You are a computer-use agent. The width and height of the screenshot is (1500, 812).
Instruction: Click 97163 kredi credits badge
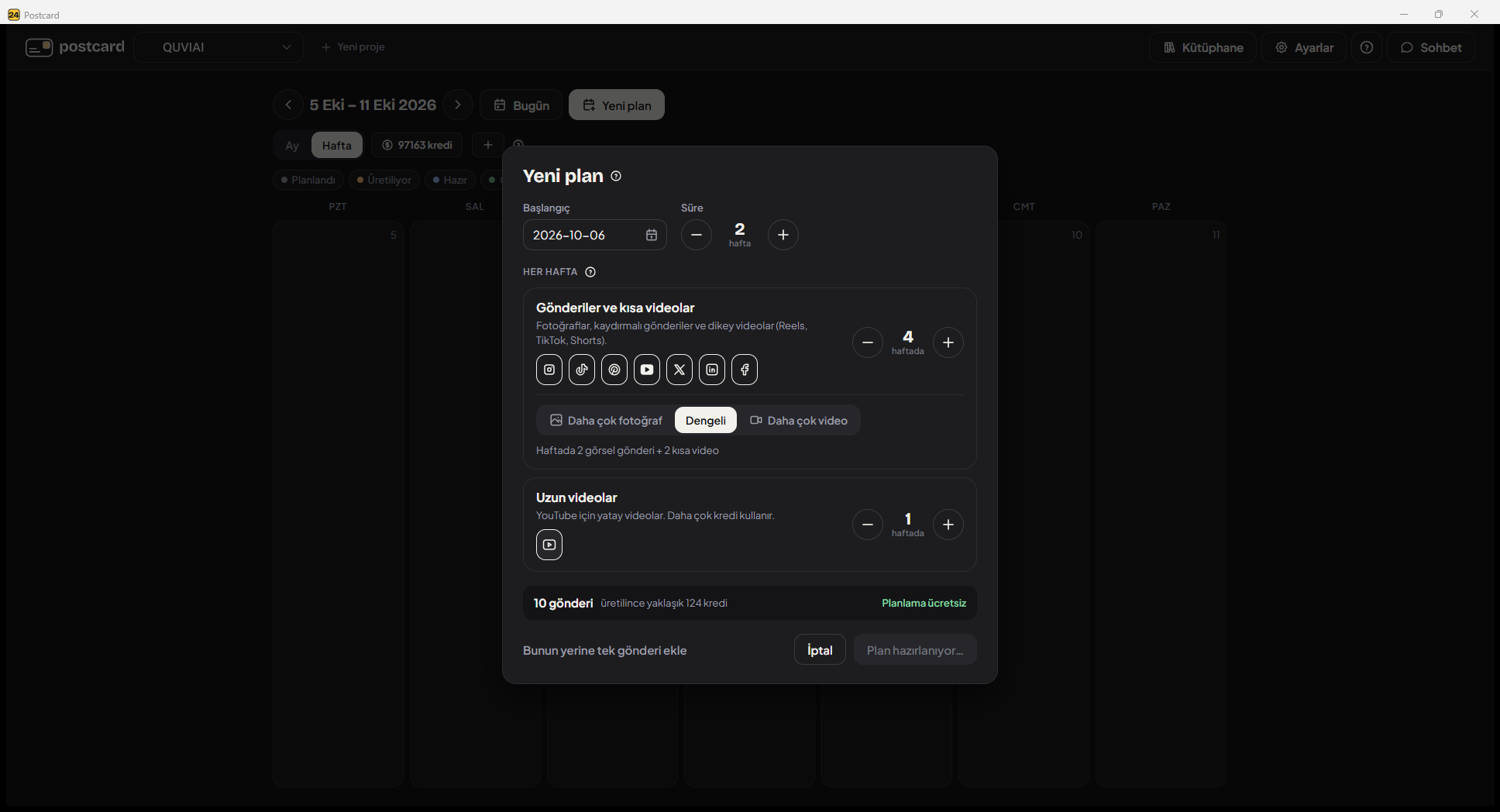[x=417, y=145]
